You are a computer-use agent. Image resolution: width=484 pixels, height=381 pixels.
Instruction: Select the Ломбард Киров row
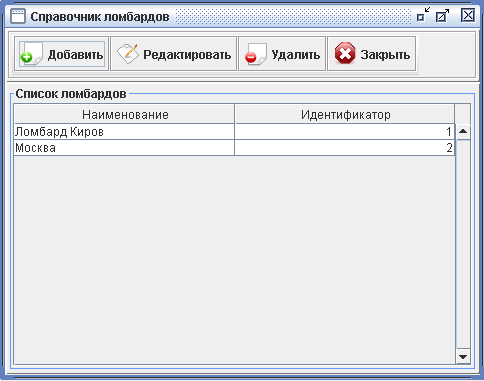234,132
